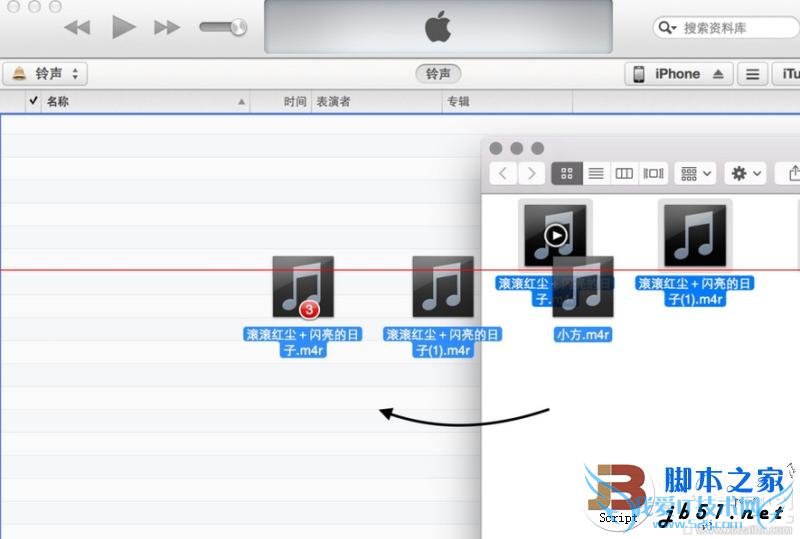
Task: Toggle the checkmark column header
Action: click(x=33, y=101)
